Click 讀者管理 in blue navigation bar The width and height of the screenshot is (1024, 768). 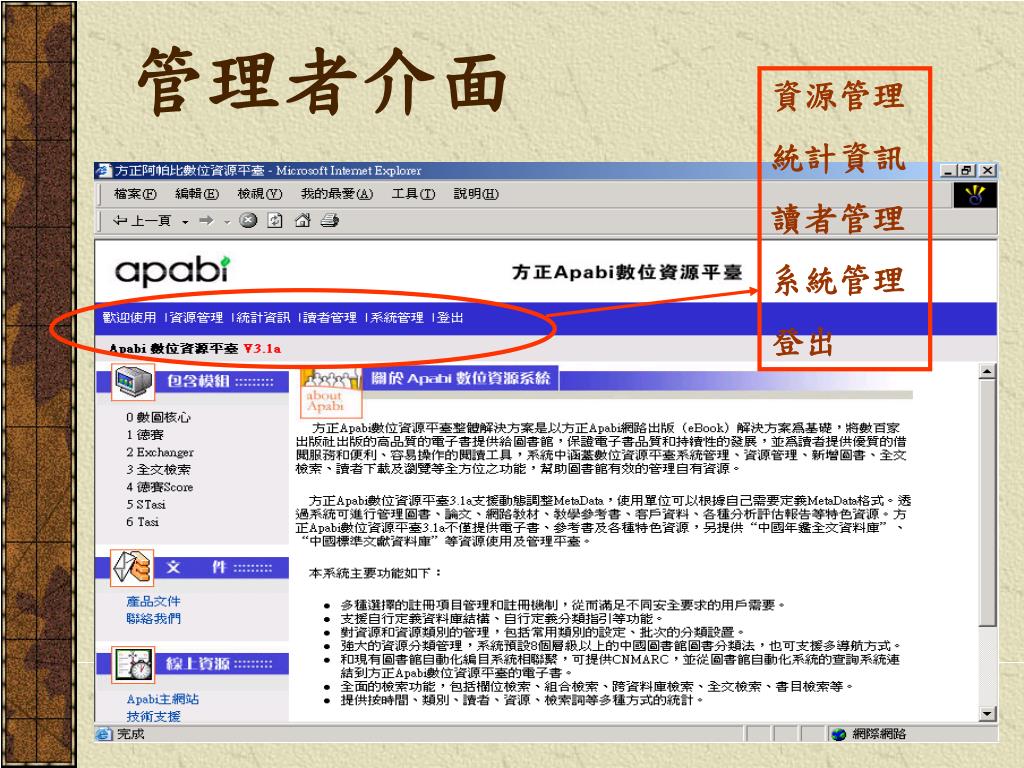tap(330, 317)
